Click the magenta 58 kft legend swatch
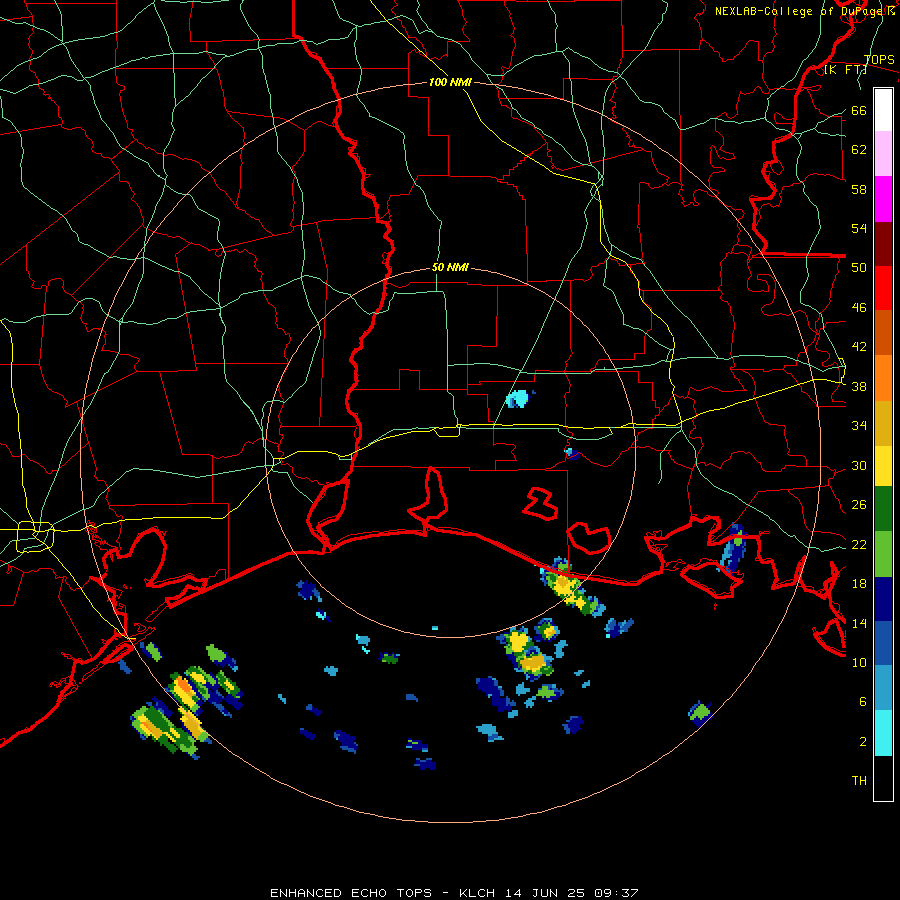The image size is (900, 900). [x=883, y=199]
